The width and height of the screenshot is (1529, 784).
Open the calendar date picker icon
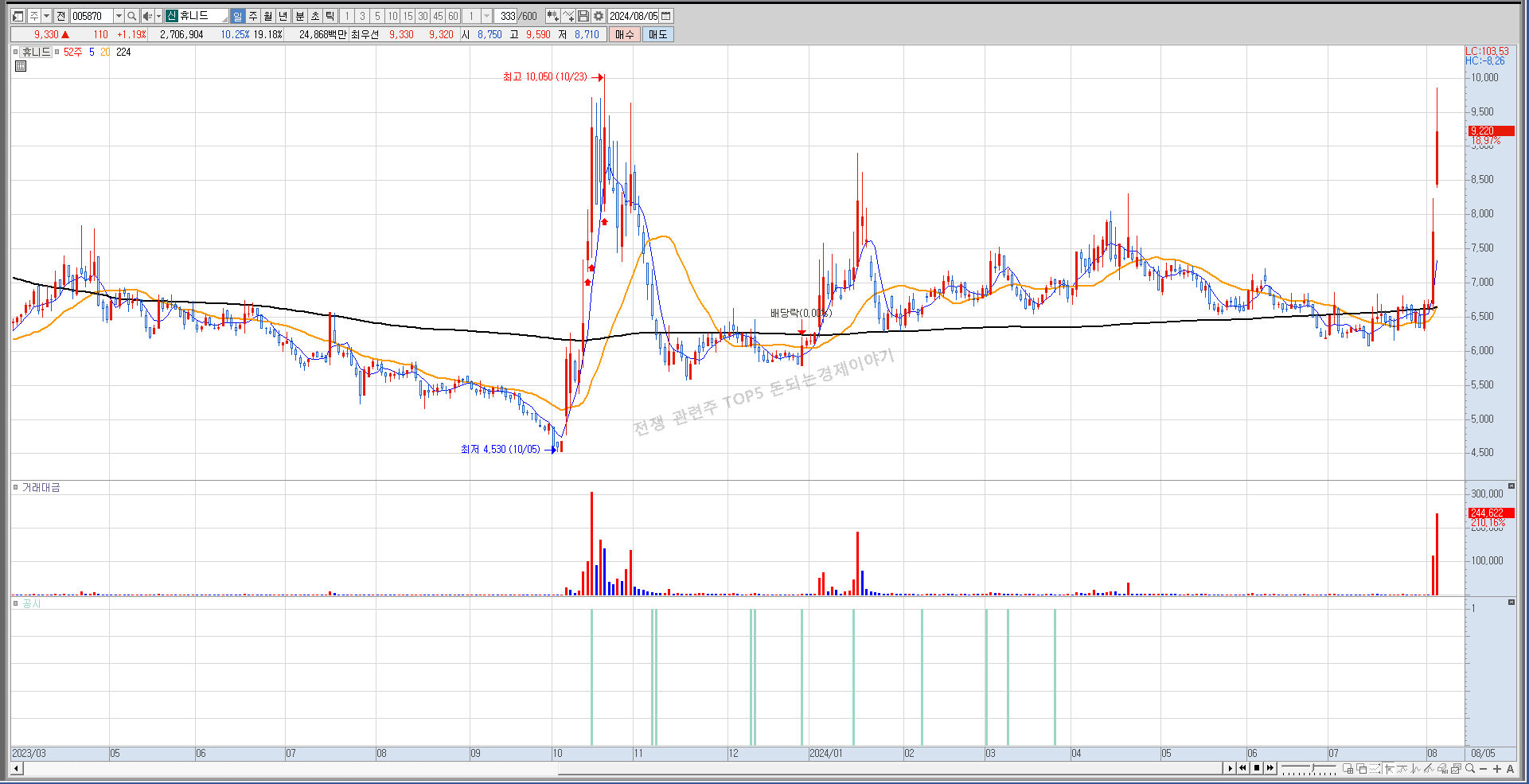click(x=666, y=16)
